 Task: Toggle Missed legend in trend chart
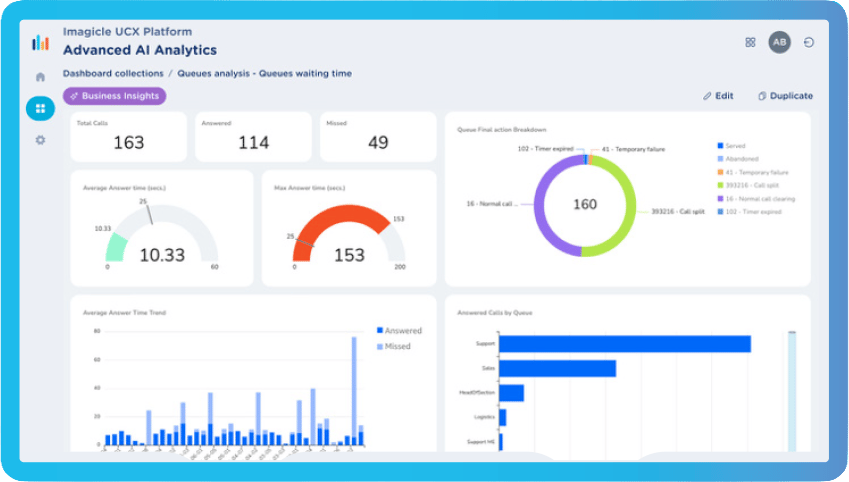(x=394, y=346)
